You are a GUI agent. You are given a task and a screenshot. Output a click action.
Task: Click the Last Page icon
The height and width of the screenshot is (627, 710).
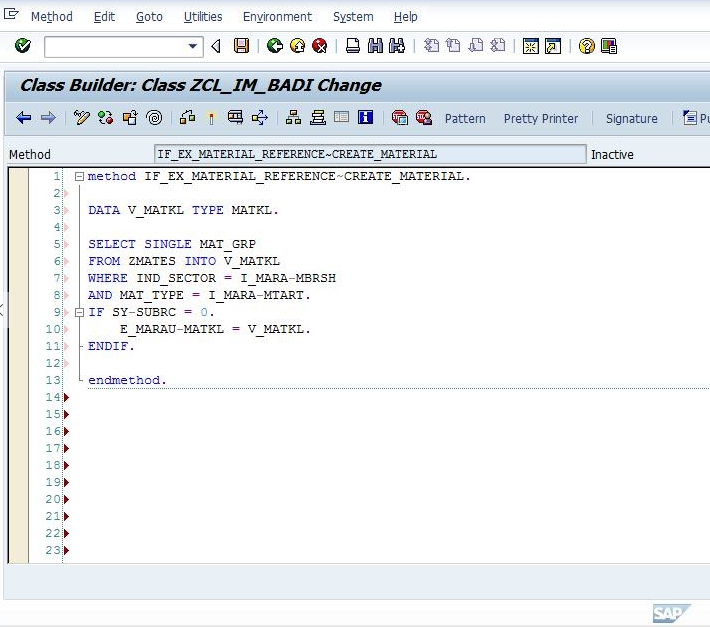pos(498,46)
